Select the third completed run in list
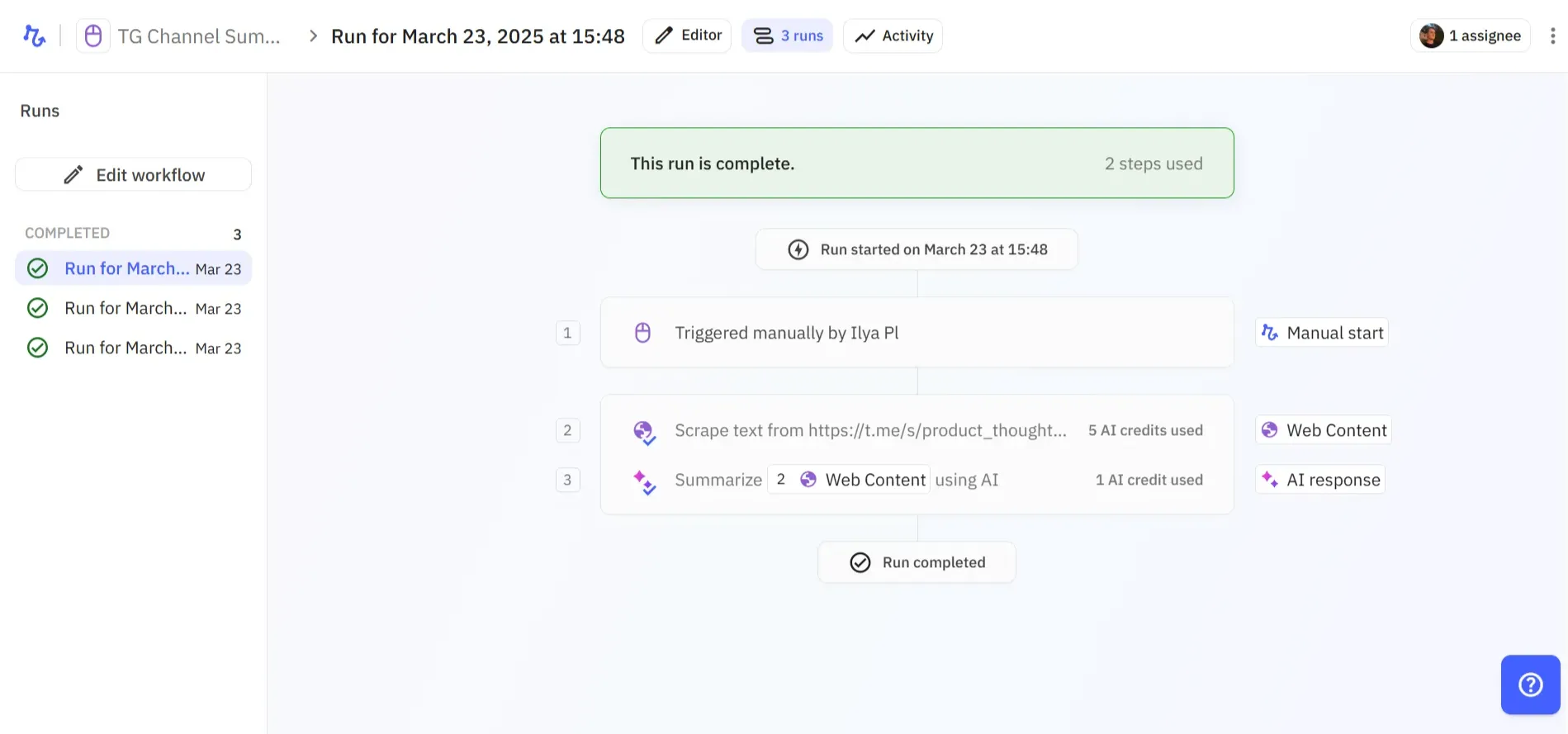The image size is (1568, 734). pos(134,348)
